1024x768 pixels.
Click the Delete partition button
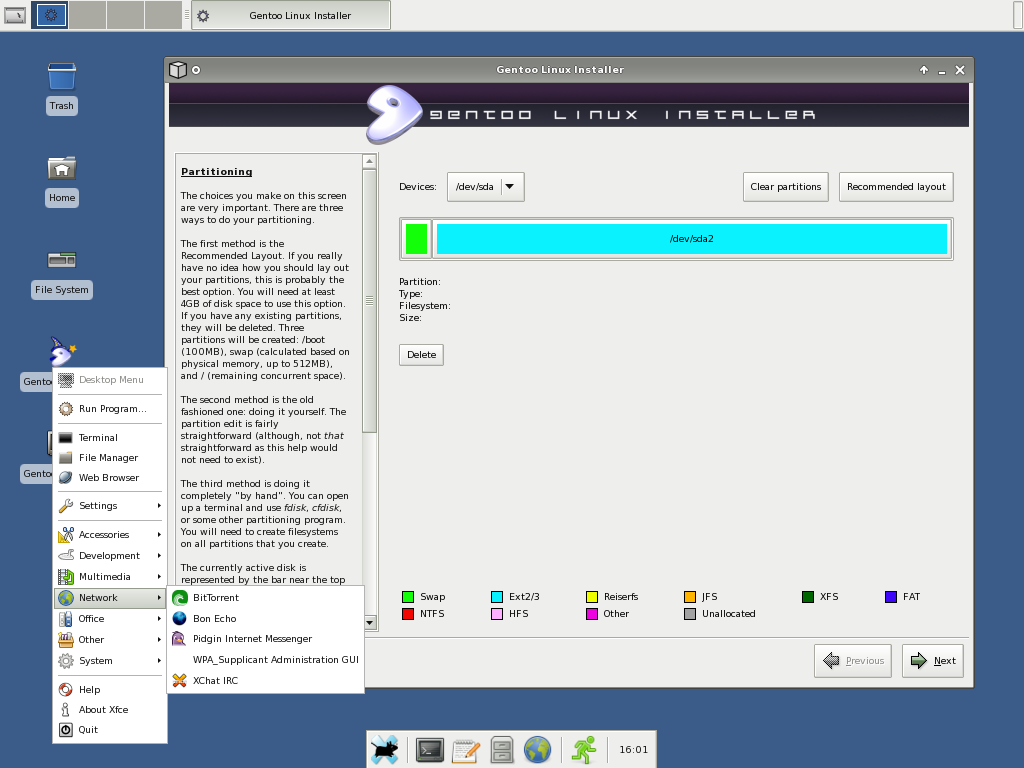[421, 355]
